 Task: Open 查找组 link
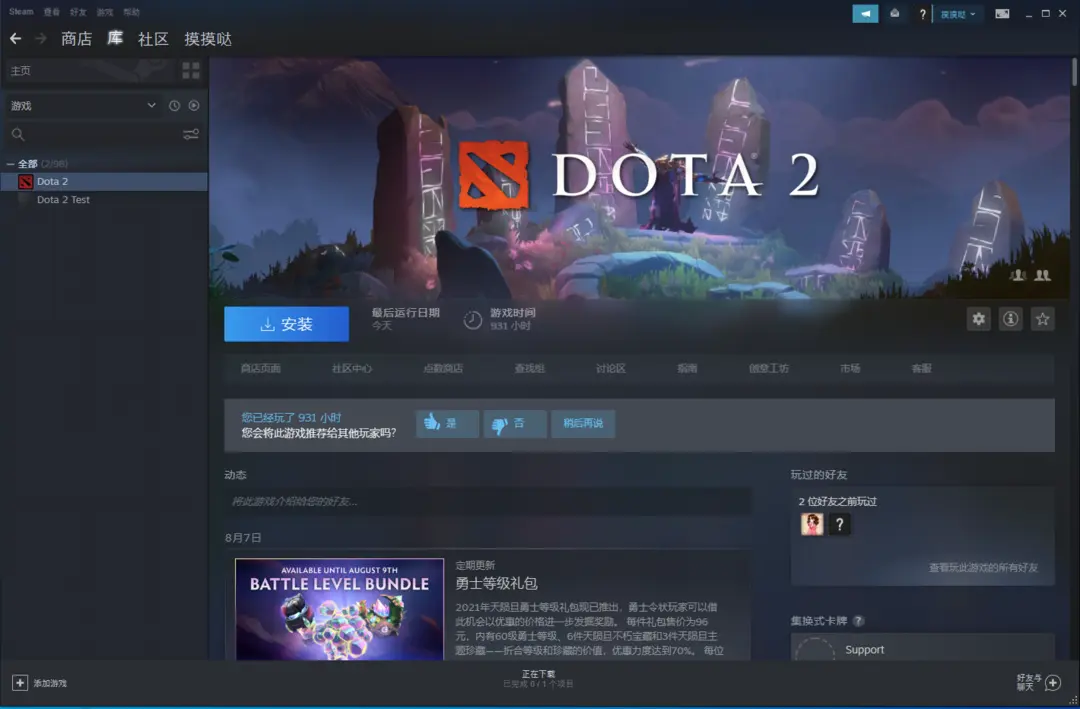(x=530, y=369)
